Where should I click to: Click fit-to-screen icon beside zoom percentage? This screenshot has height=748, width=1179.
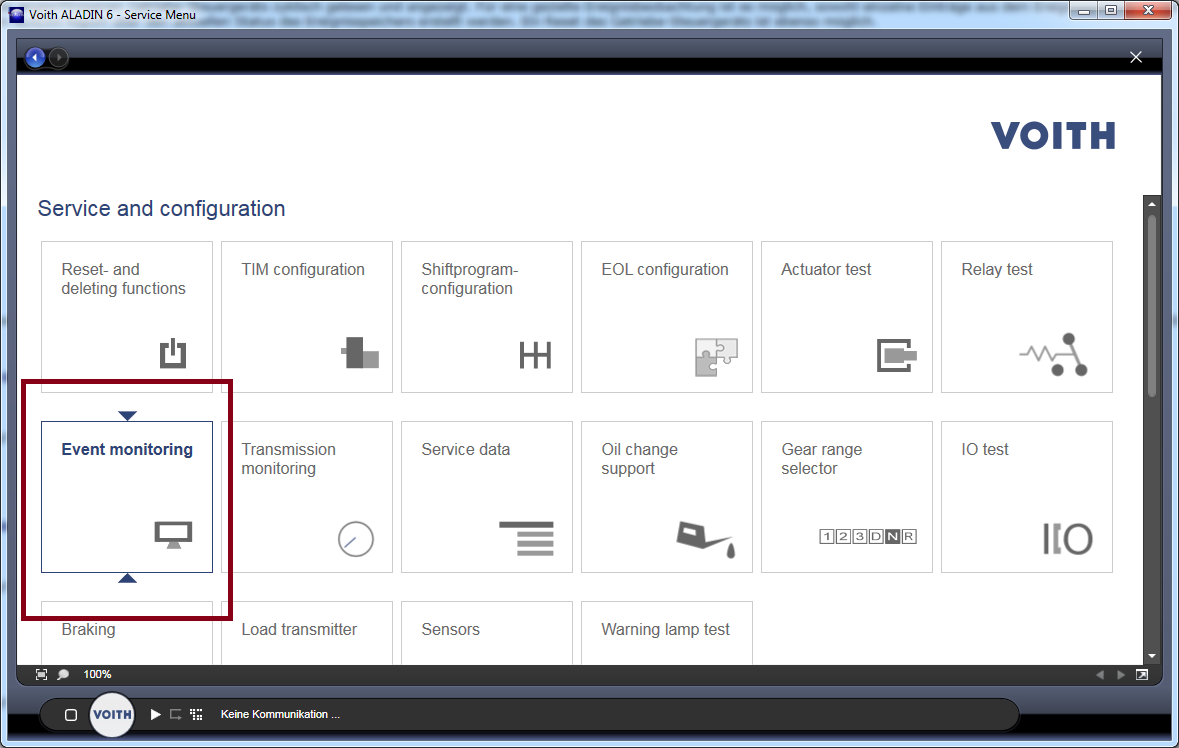41,674
